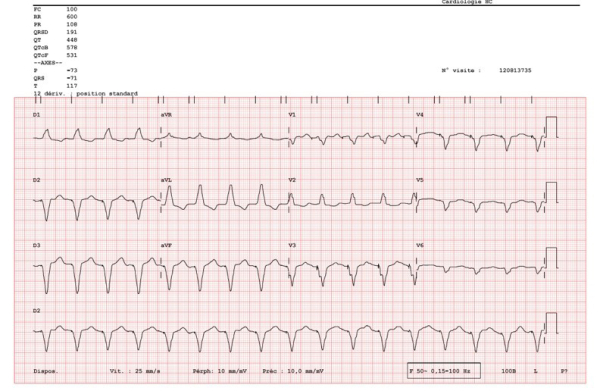This screenshot has height=391, width=600.
Task: Click the calibration pulse ending the rhythm strip
Action: tap(551, 323)
